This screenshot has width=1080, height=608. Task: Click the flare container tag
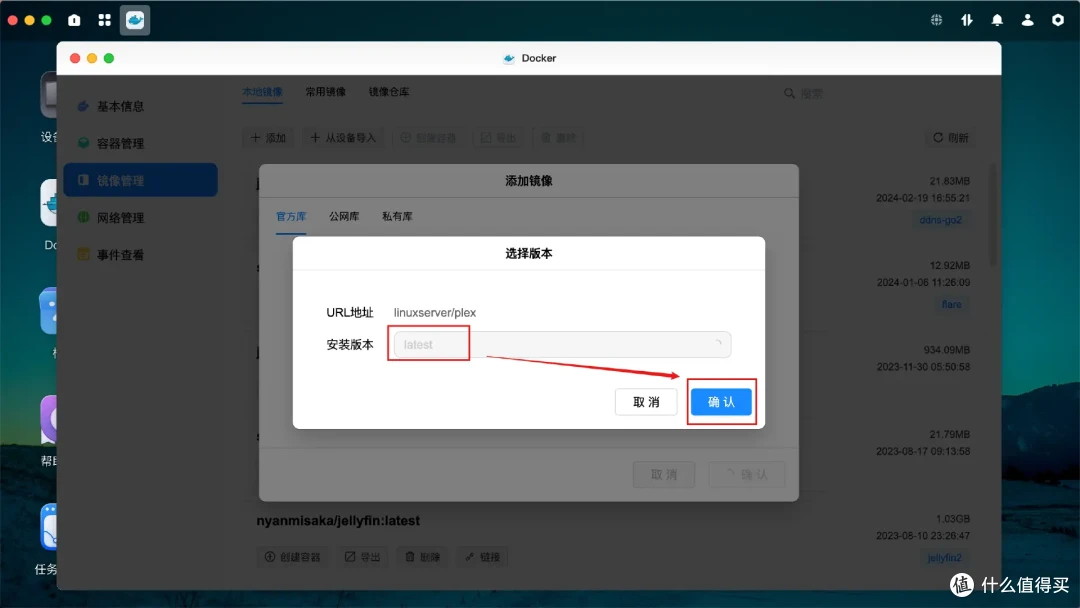pyautogui.click(x=951, y=304)
